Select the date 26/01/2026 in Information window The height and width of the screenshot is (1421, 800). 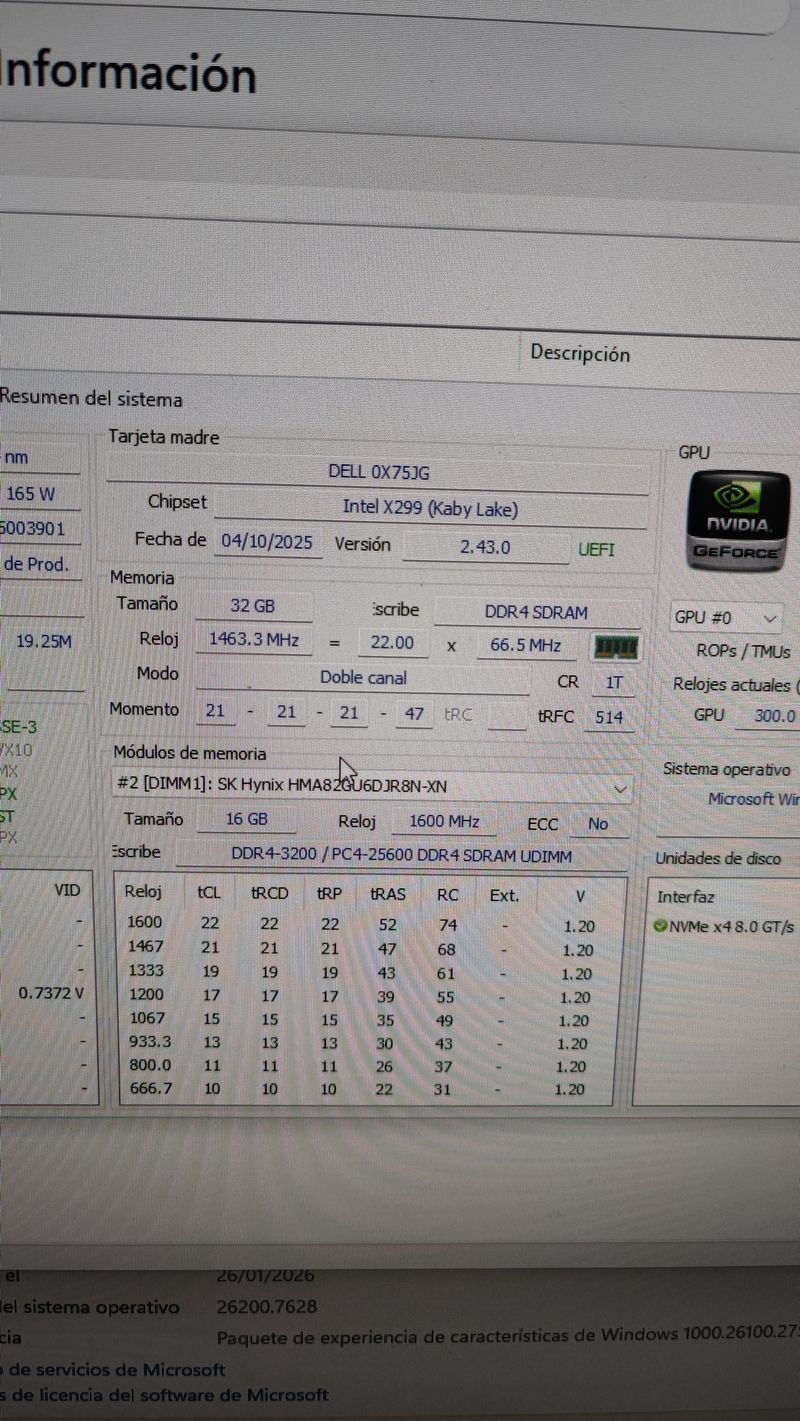[x=265, y=1276]
